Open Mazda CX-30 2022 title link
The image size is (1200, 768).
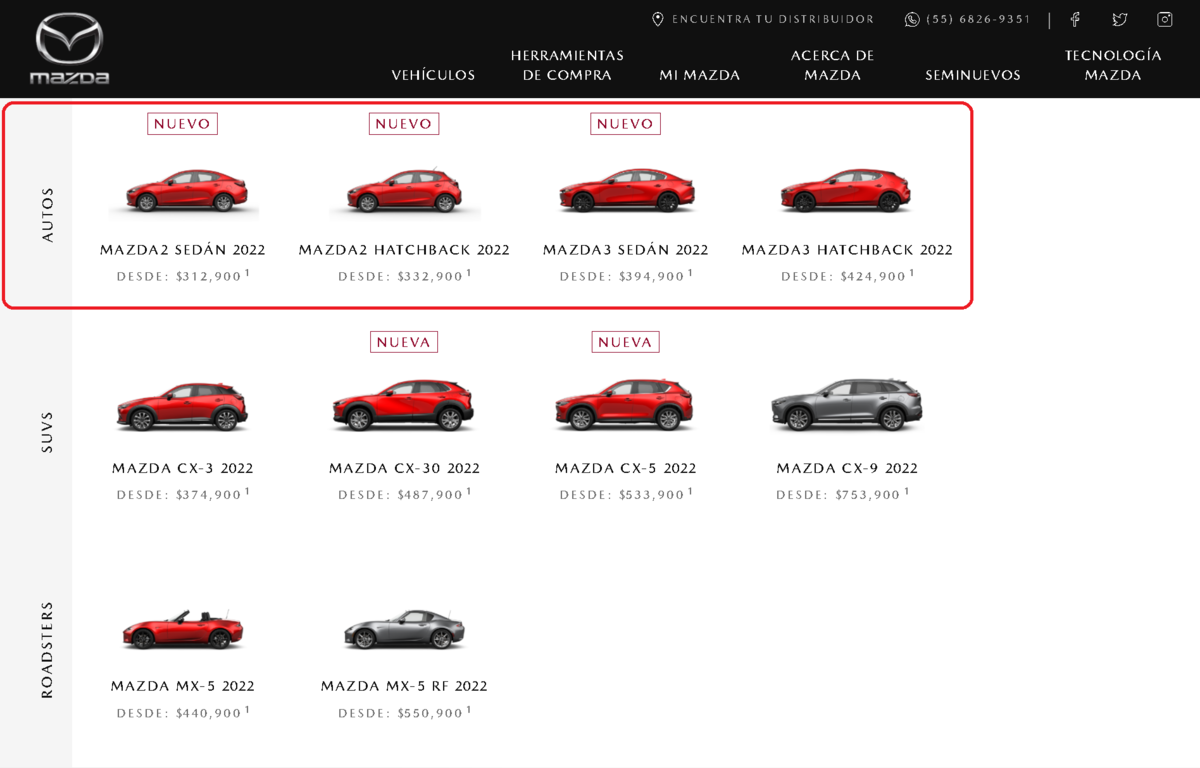404,468
